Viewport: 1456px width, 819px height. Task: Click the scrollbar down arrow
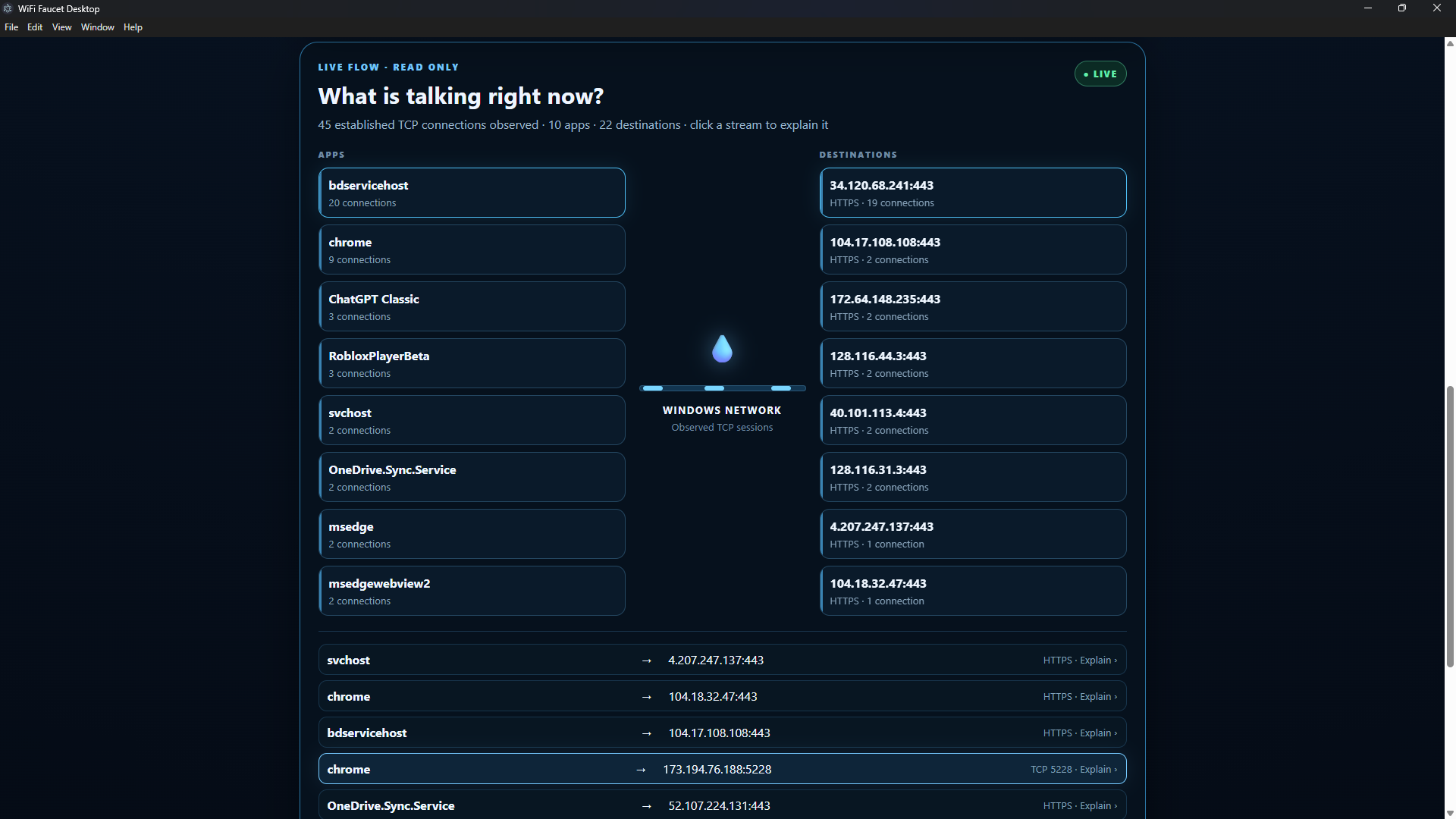click(1450, 813)
